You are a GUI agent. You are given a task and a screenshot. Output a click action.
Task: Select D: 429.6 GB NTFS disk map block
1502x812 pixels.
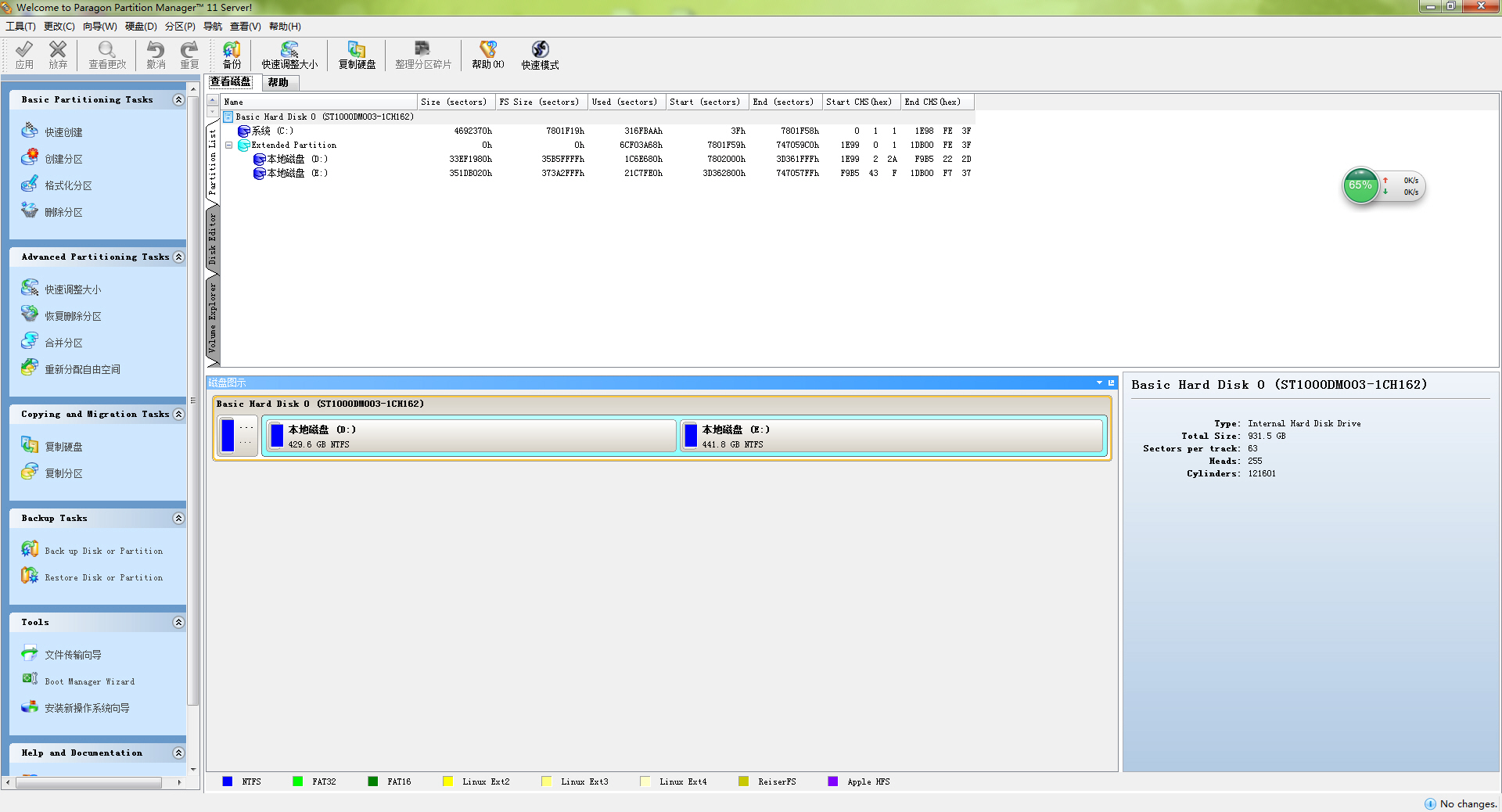470,436
